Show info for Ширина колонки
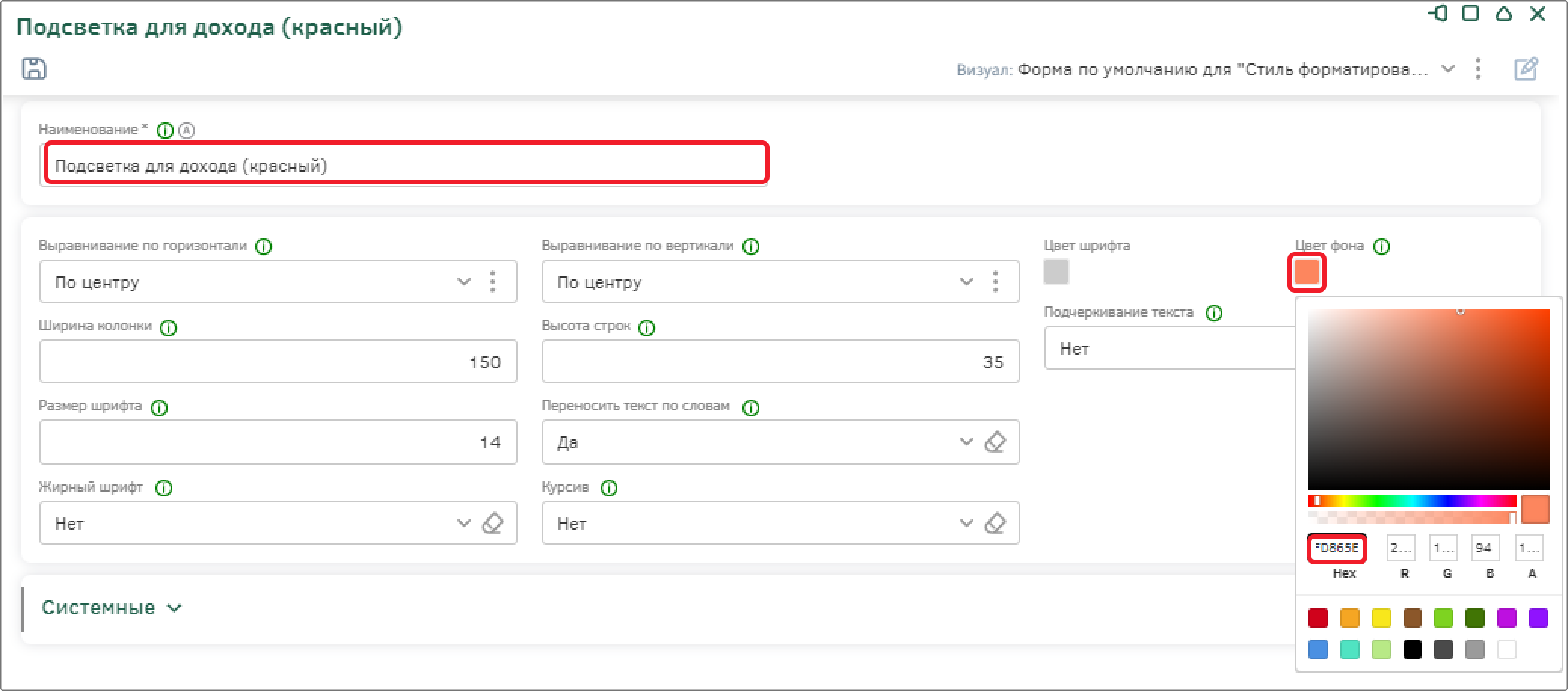 [x=169, y=328]
